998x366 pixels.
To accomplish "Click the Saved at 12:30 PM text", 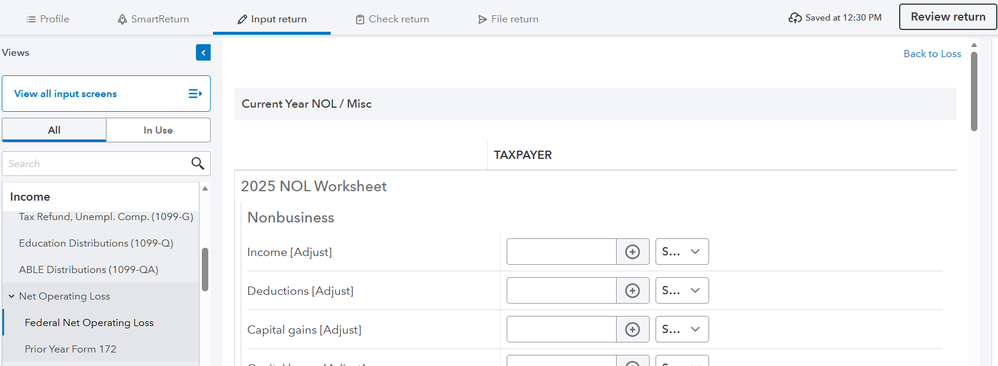I will [843, 18].
